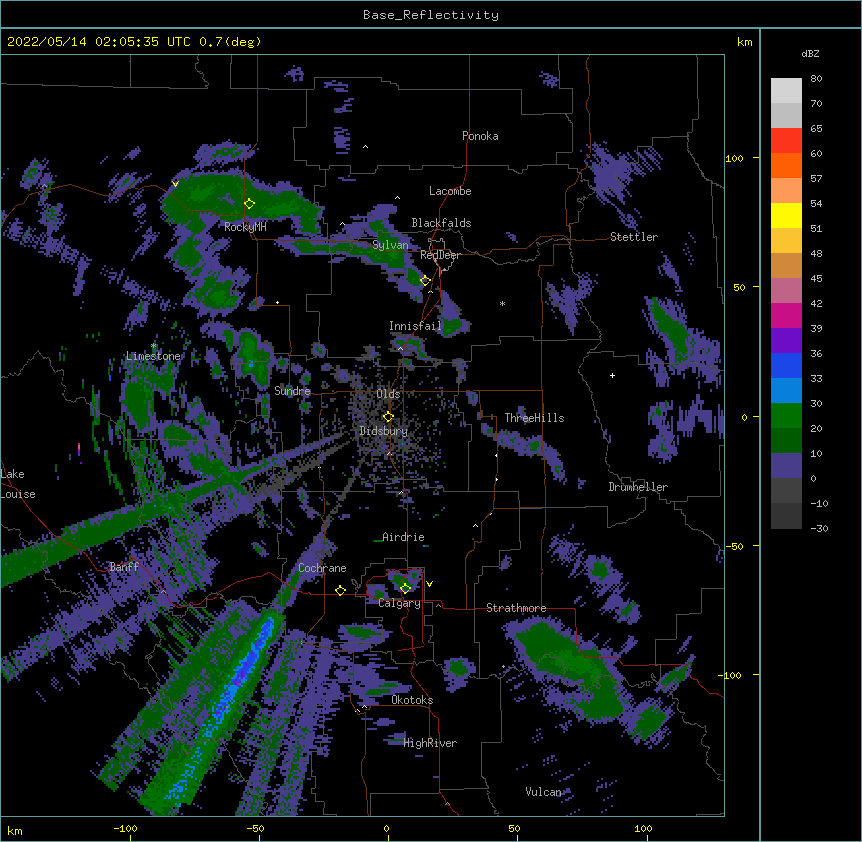Image resolution: width=862 pixels, height=842 pixels.
Task: Click the Didsbury city label
Action: point(384,431)
